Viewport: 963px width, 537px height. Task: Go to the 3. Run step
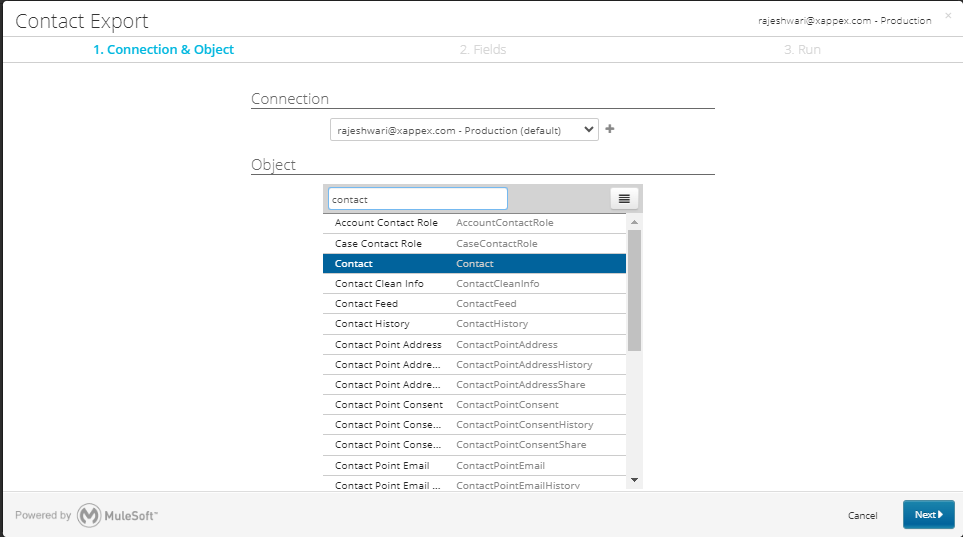click(x=802, y=50)
